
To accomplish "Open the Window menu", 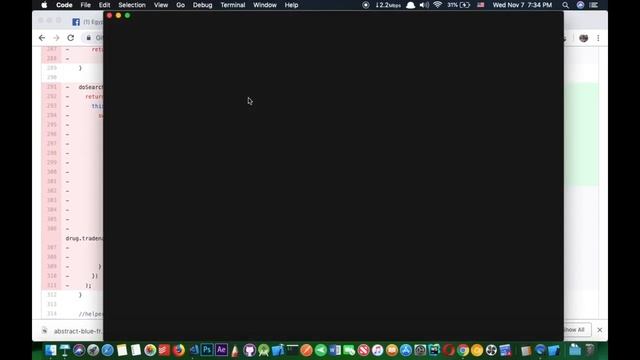I will pyautogui.click(x=265, y=5).
